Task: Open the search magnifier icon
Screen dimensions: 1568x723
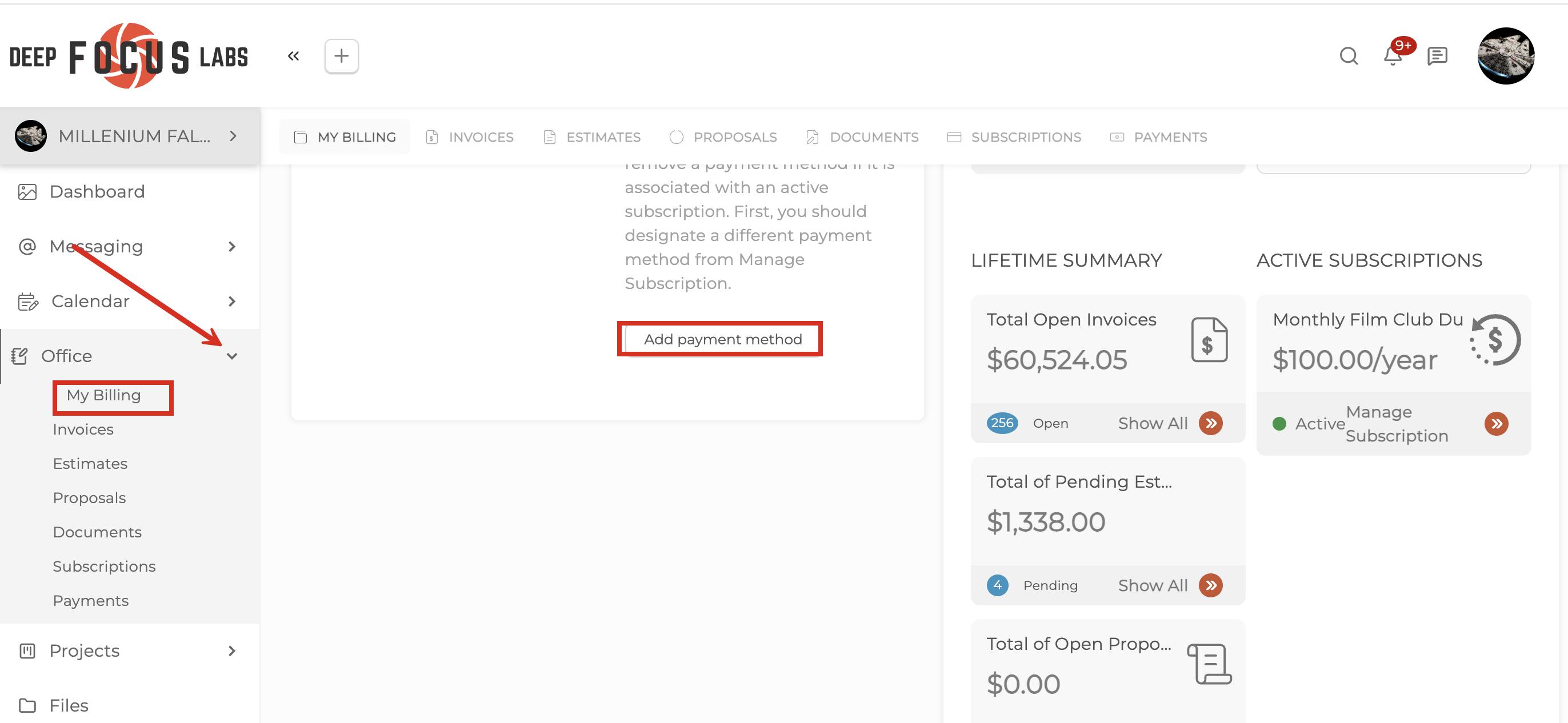Action: [x=1348, y=56]
